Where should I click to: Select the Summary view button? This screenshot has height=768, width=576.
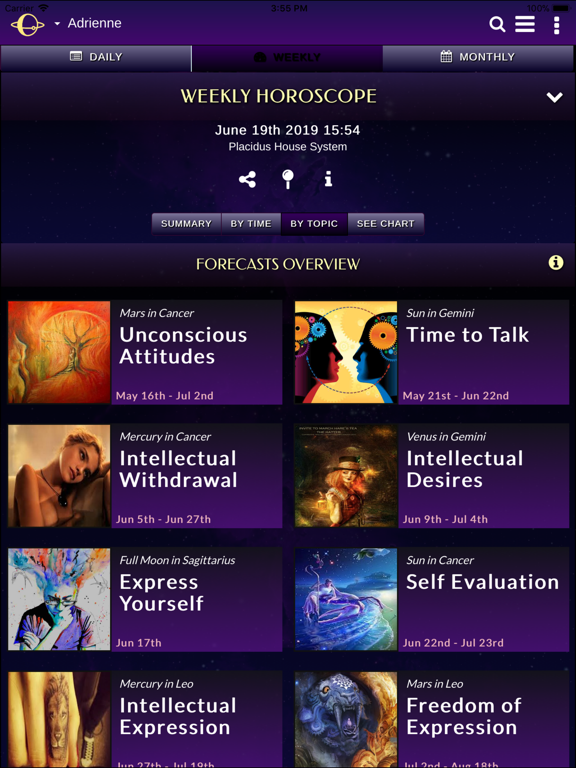click(x=186, y=224)
